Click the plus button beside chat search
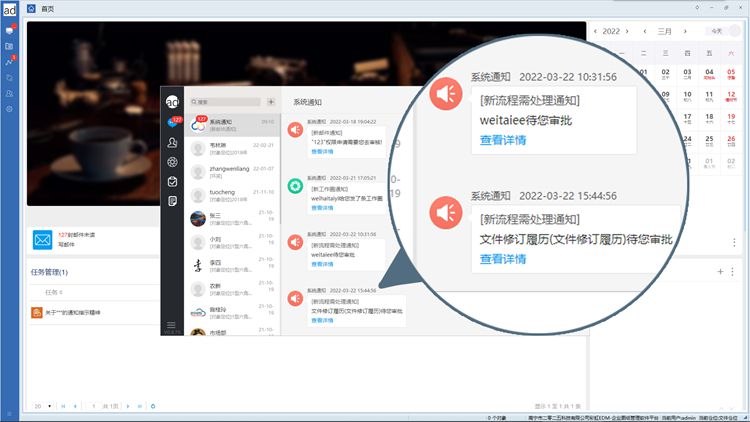Screen dimensions: 750x422 (x=271, y=101)
